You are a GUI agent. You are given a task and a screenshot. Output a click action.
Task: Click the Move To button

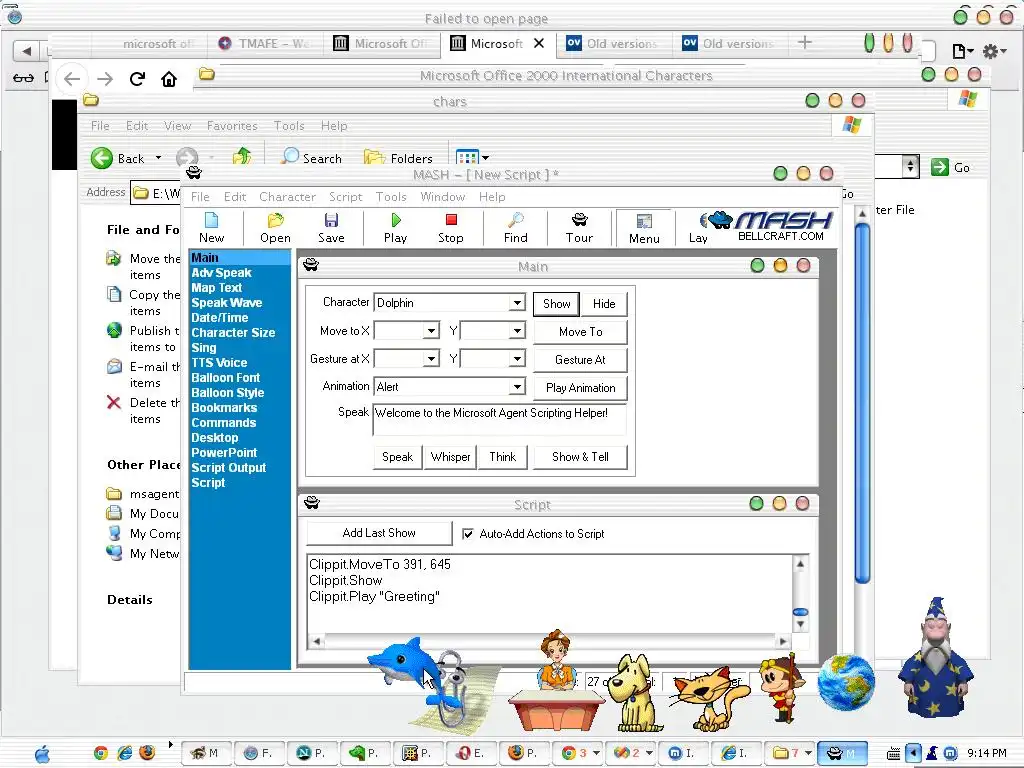coord(581,332)
